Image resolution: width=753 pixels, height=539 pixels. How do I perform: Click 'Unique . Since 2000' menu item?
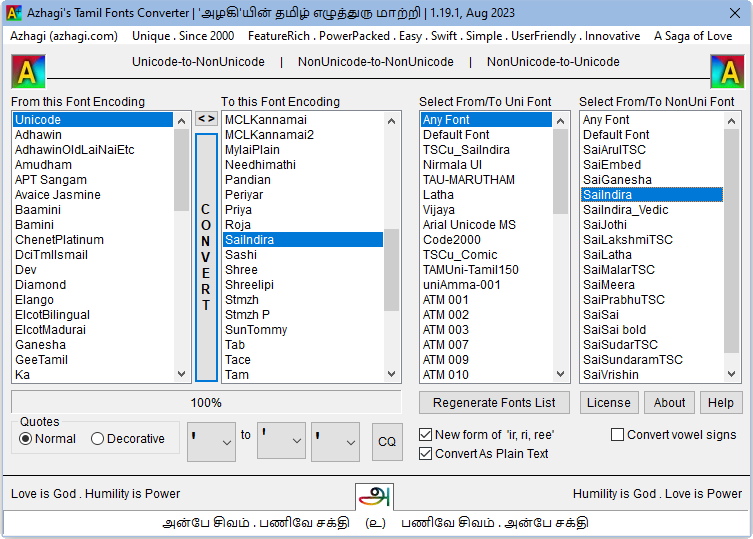coord(183,36)
